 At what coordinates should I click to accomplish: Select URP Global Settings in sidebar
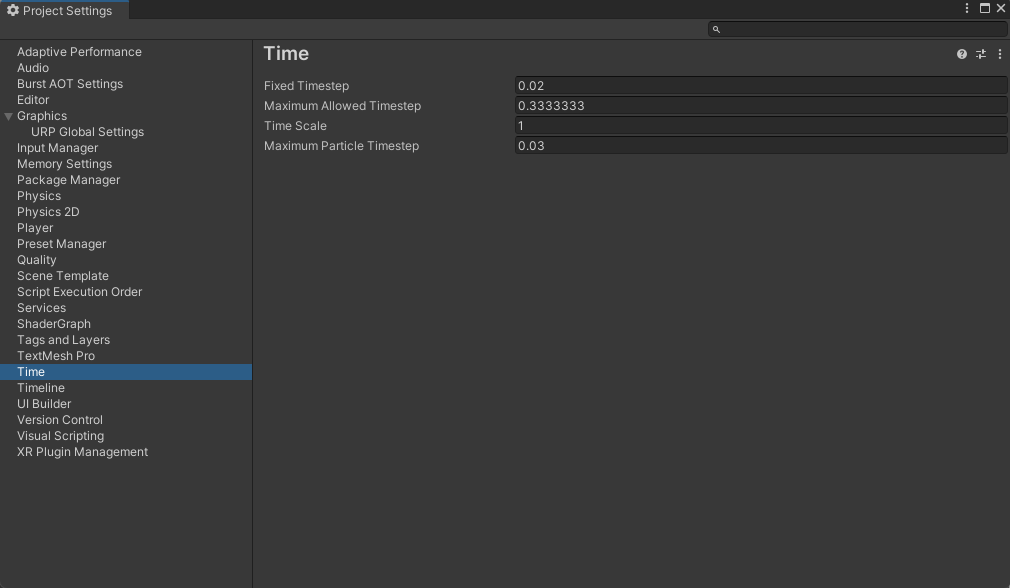(88, 132)
